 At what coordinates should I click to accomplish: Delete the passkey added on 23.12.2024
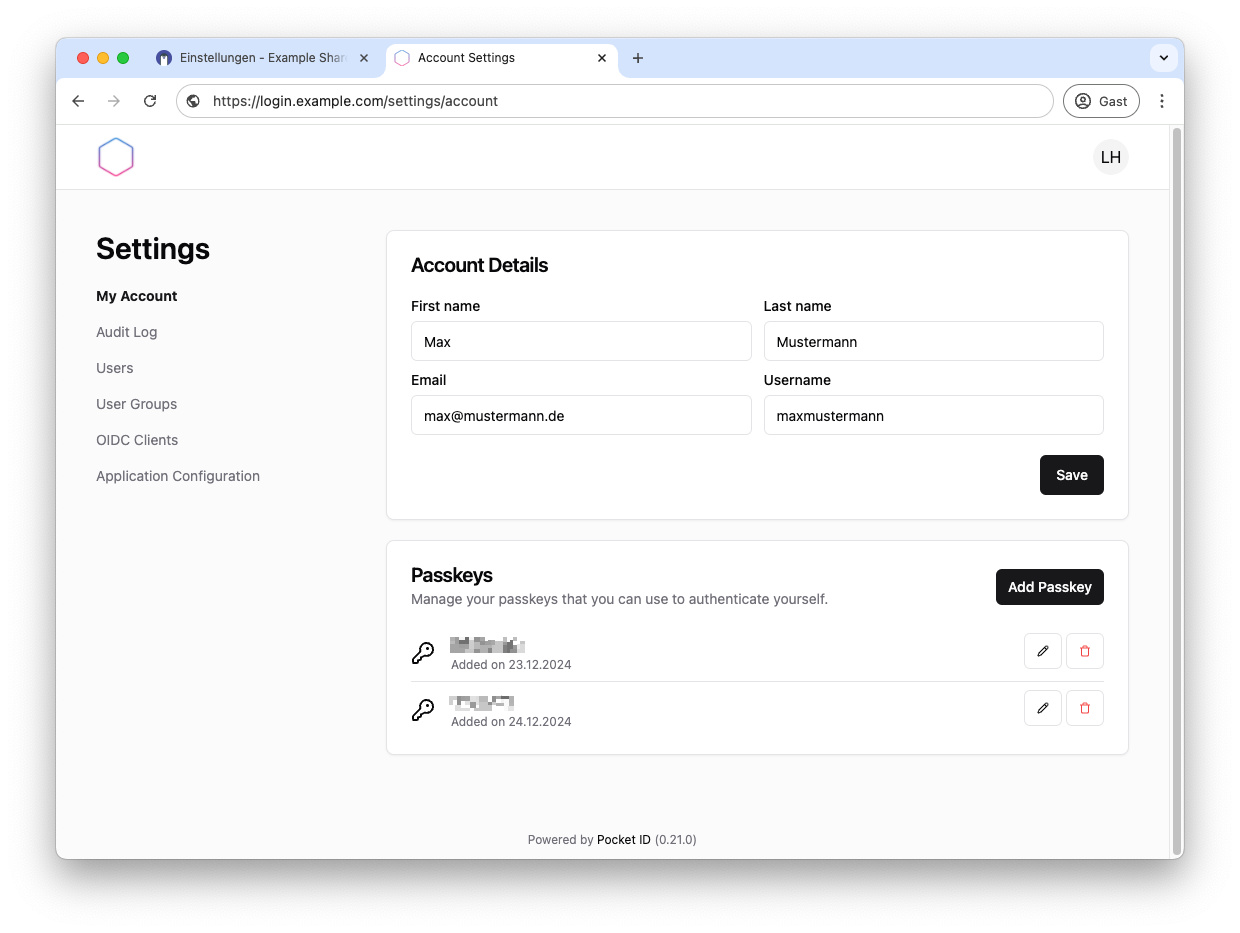(1085, 651)
